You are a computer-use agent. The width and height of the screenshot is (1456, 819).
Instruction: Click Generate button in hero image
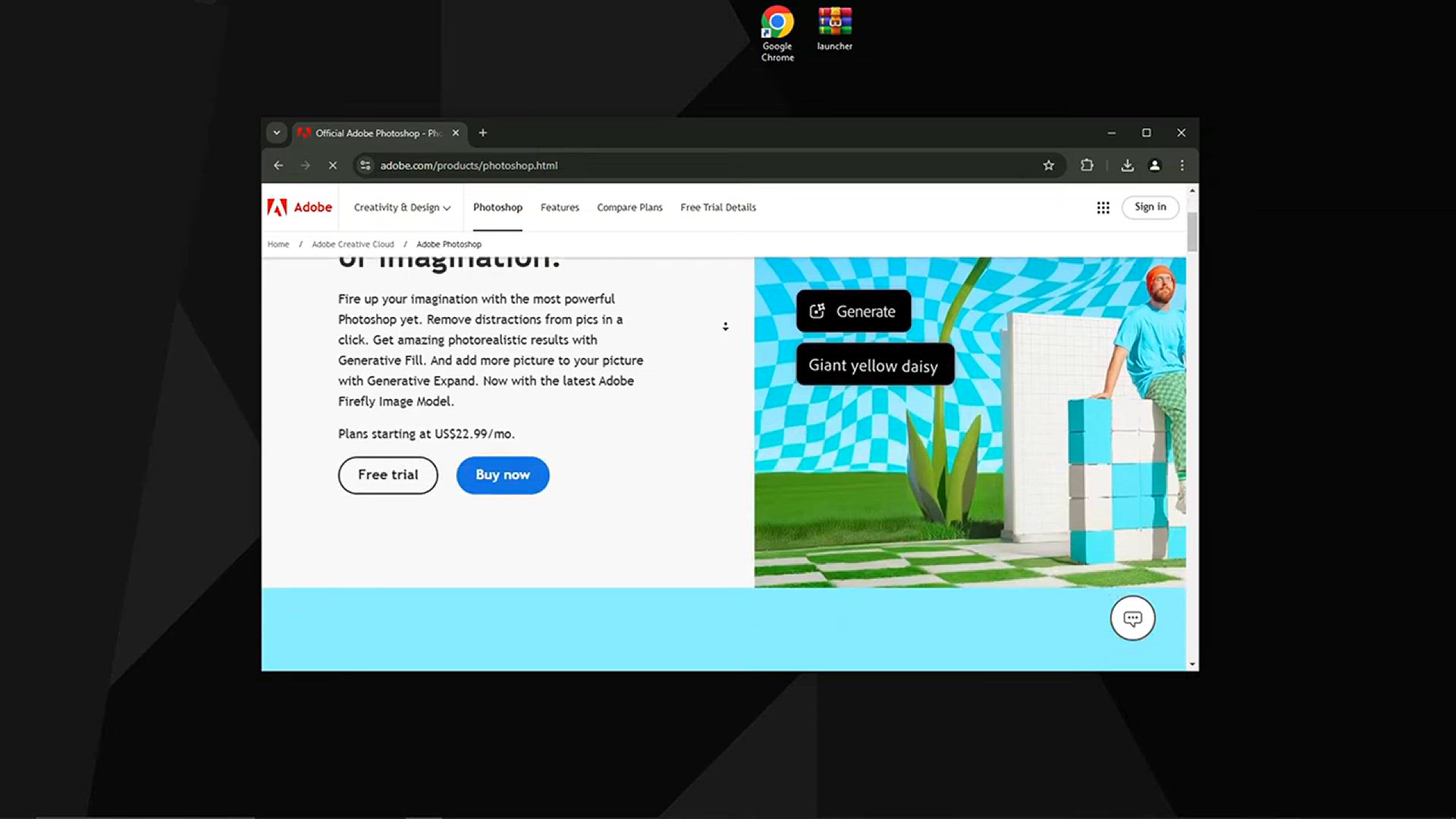pyautogui.click(x=853, y=311)
